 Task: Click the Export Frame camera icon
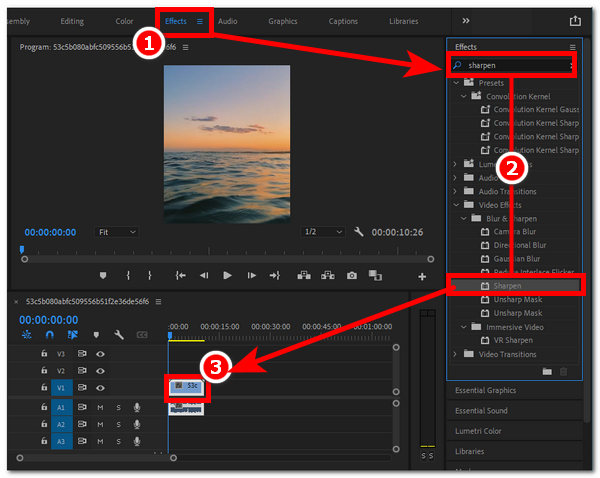click(x=351, y=275)
